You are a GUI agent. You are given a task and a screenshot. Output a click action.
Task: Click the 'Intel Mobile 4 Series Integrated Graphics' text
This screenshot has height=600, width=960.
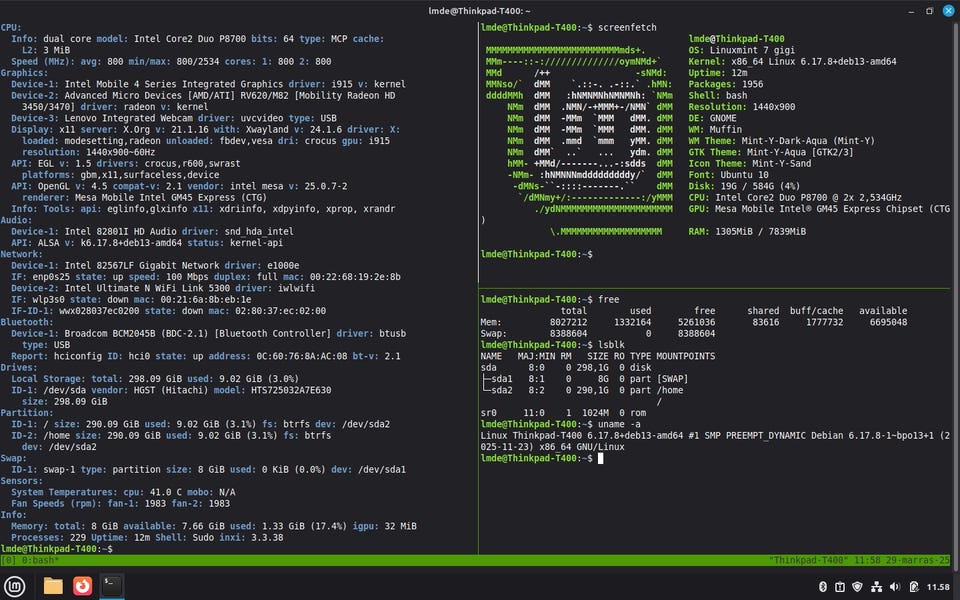pyautogui.click(x=174, y=84)
